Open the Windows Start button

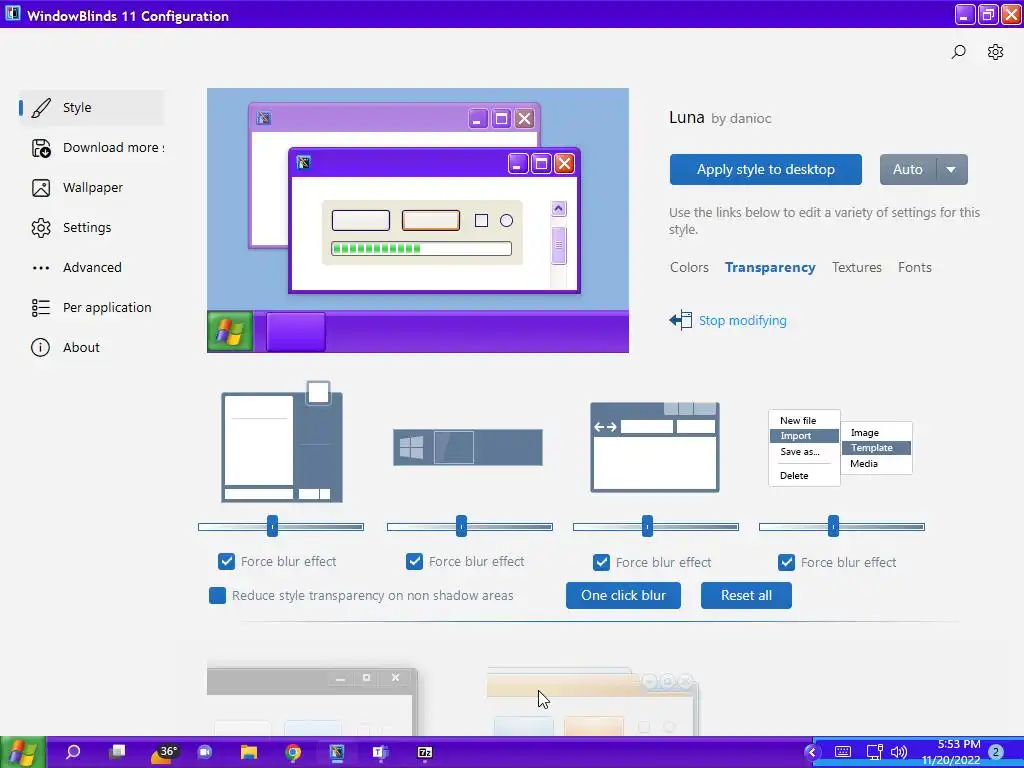22,752
